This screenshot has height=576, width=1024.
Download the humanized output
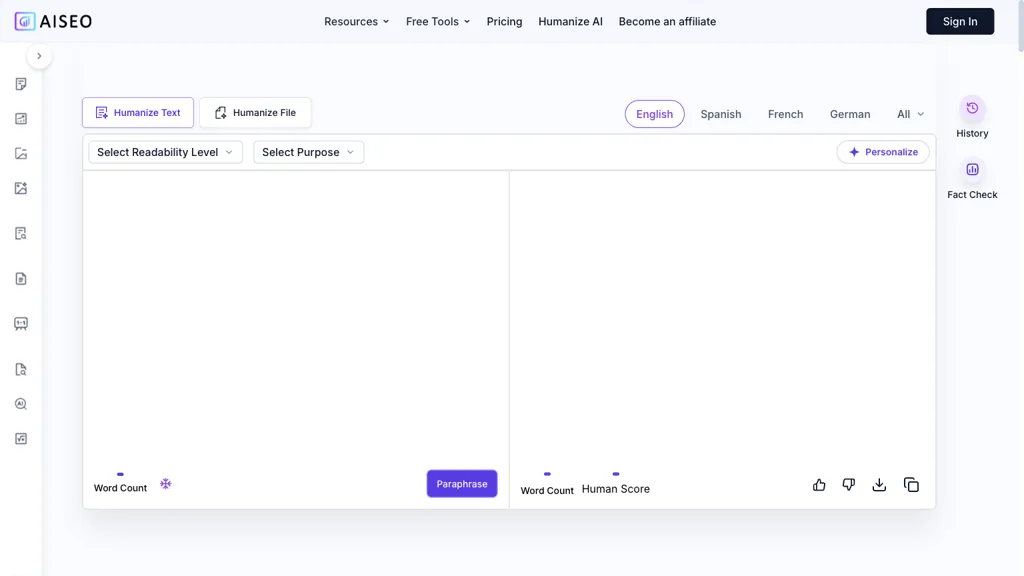(x=879, y=485)
